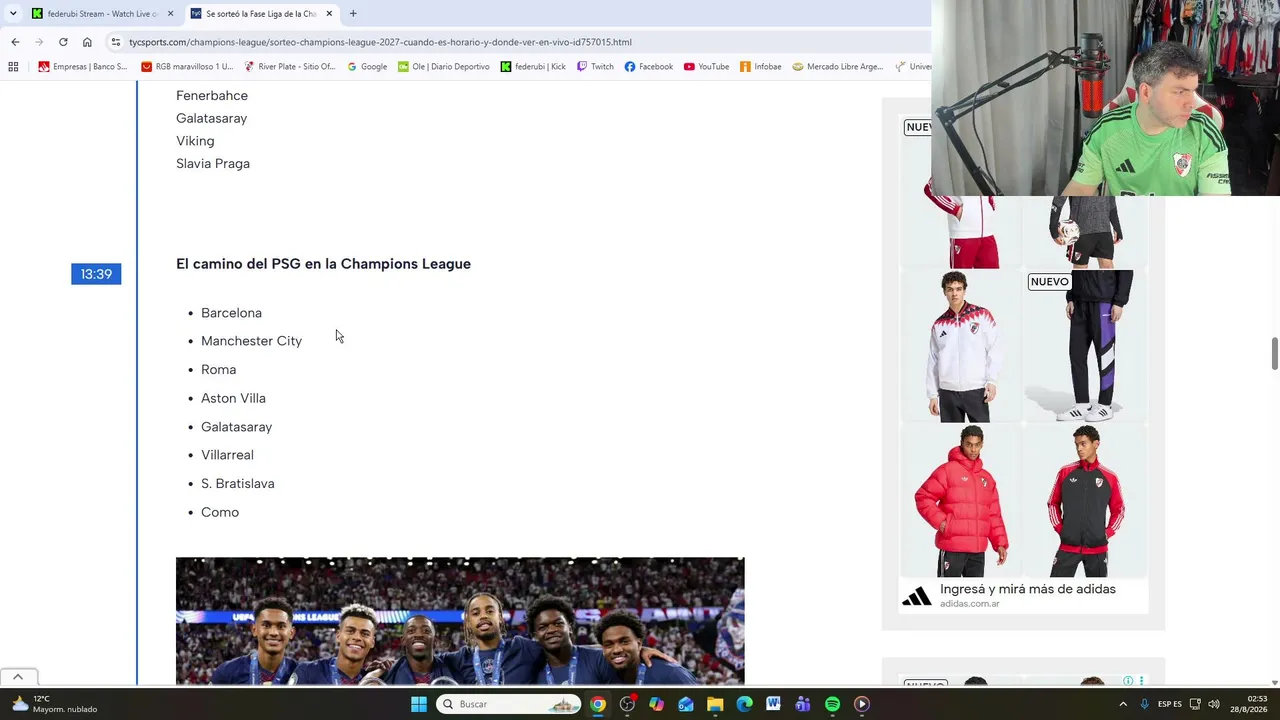
Task: Open the PSG players photo
Action: 460,621
